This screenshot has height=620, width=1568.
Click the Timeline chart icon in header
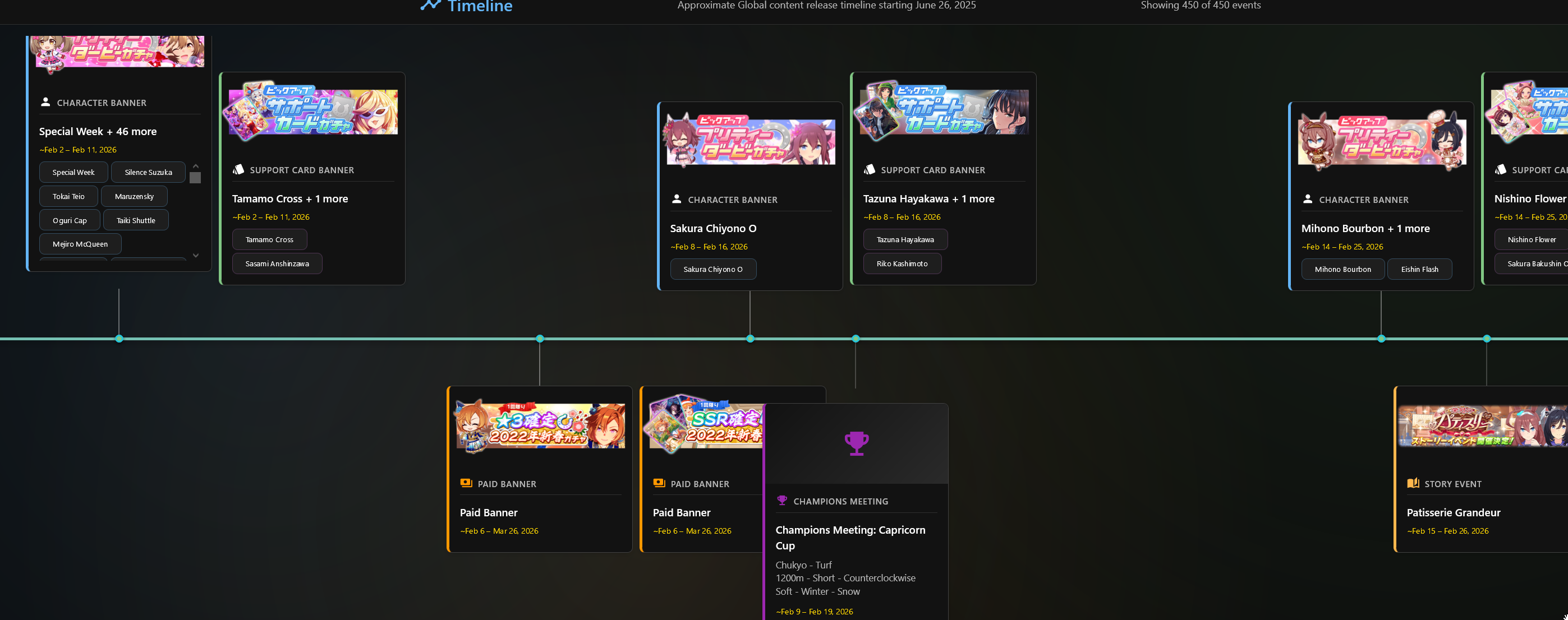point(430,5)
